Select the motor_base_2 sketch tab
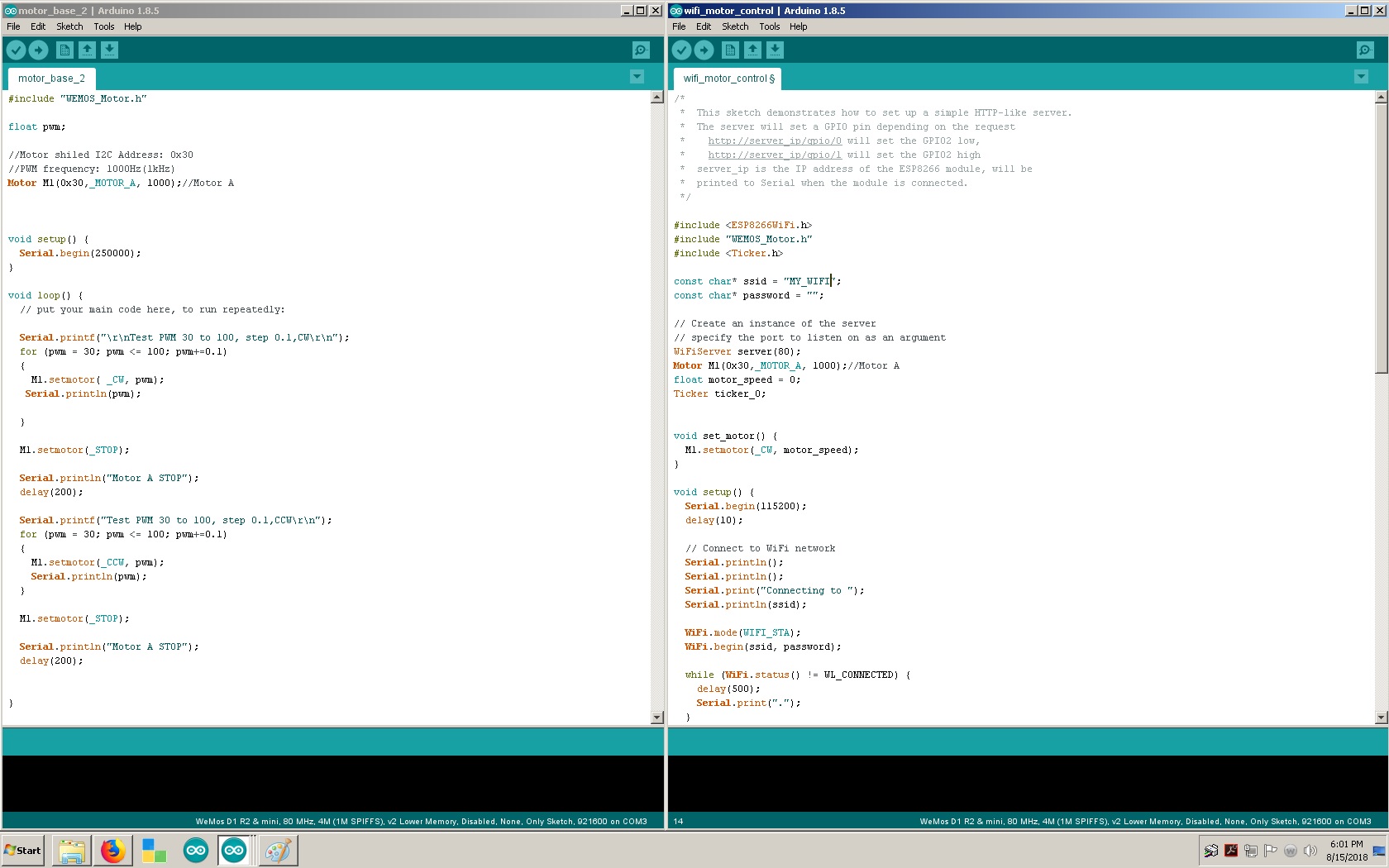 [51, 79]
